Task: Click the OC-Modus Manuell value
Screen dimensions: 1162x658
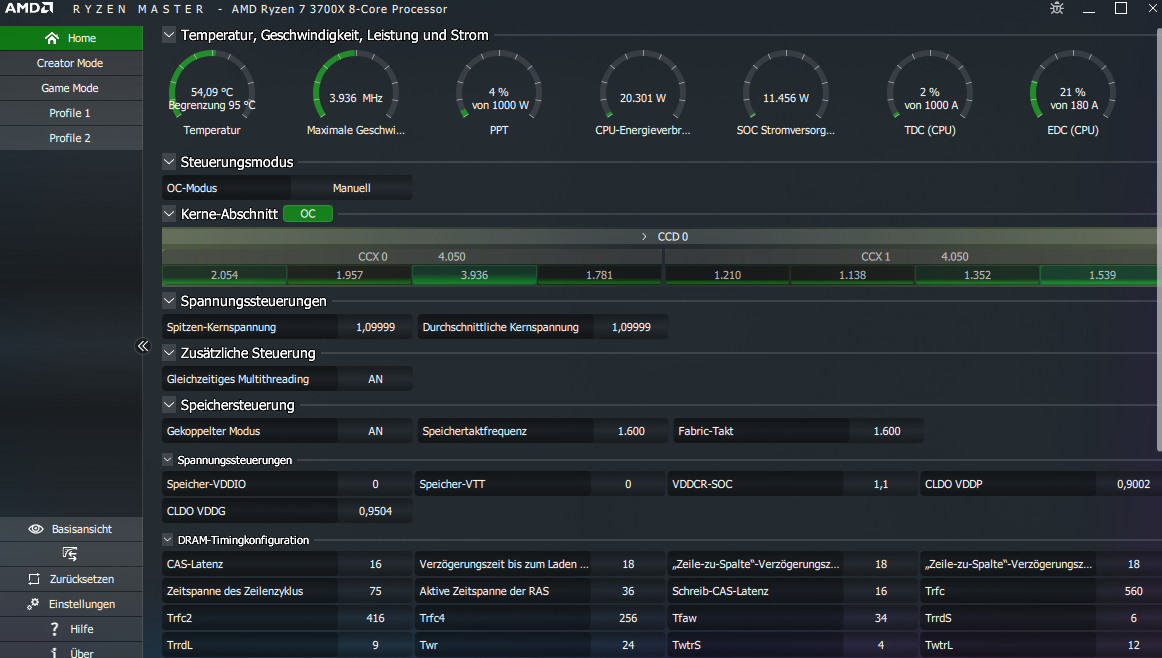Action: click(351, 188)
